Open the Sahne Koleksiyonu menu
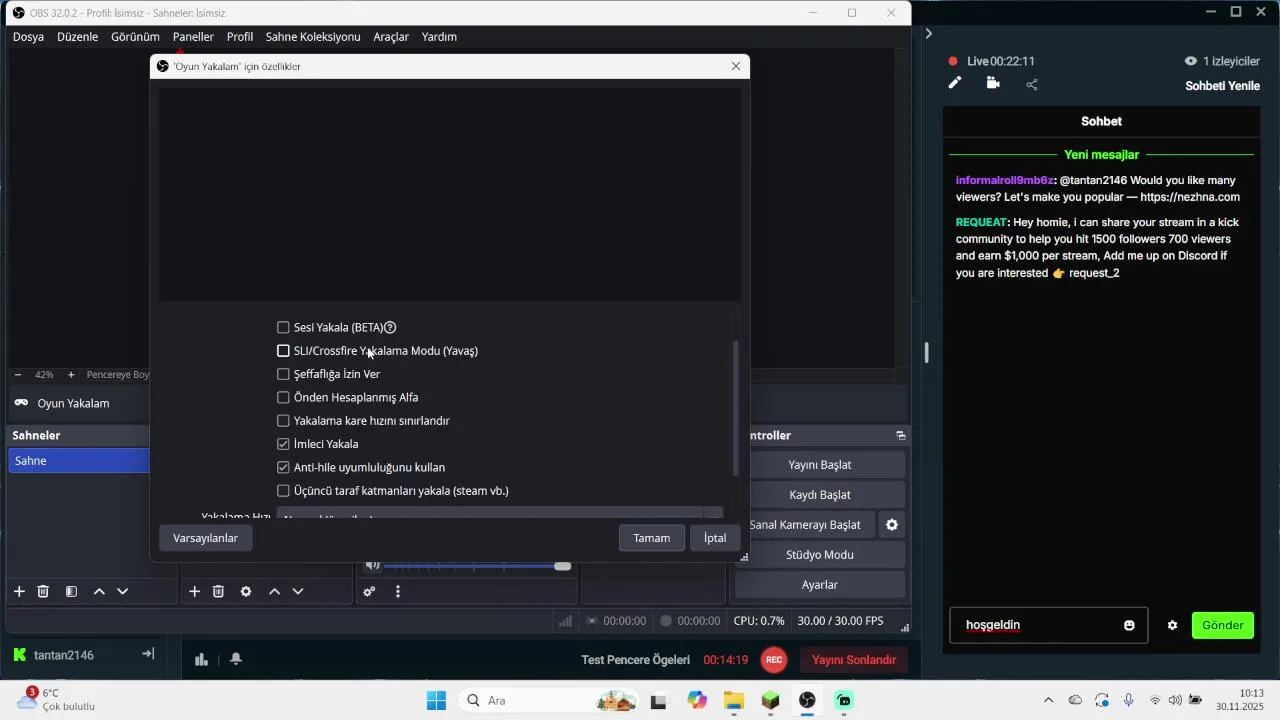 (313, 37)
